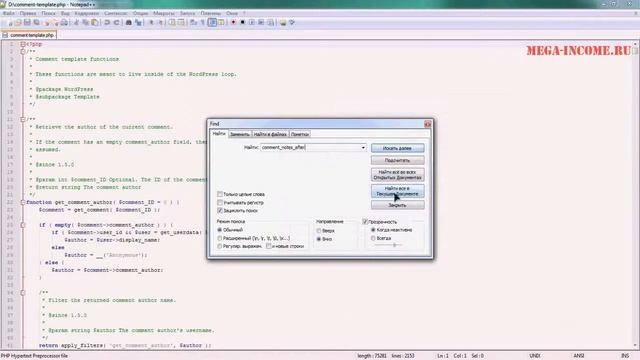
Task: Collapse fold marker at line 1 <?php
Action: point(23,44)
